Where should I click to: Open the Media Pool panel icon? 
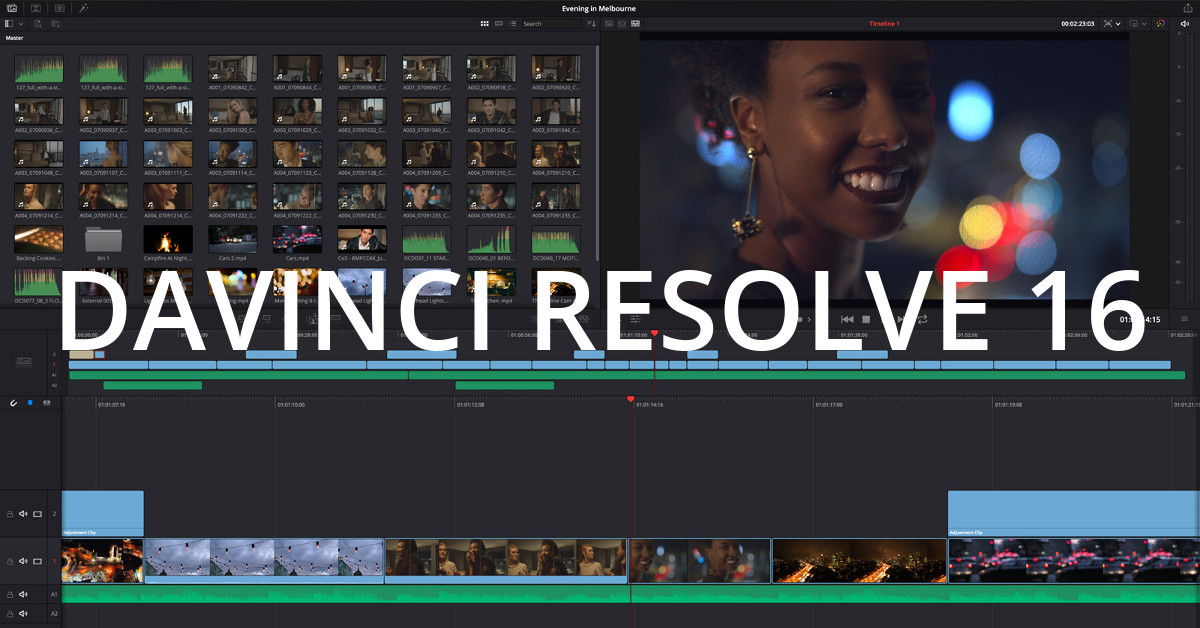click(x=11, y=8)
